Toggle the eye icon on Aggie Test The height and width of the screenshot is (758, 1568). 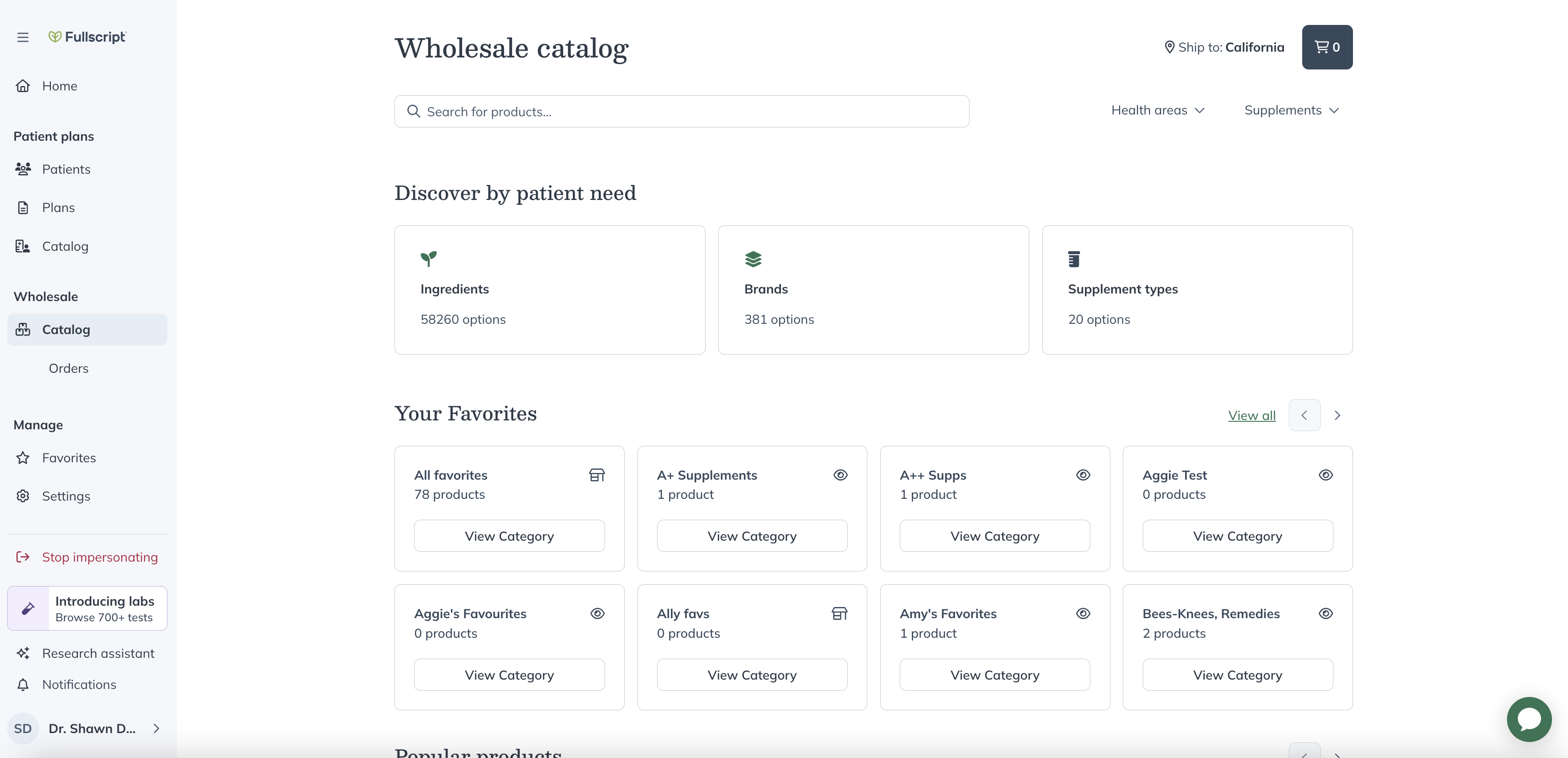point(1326,475)
